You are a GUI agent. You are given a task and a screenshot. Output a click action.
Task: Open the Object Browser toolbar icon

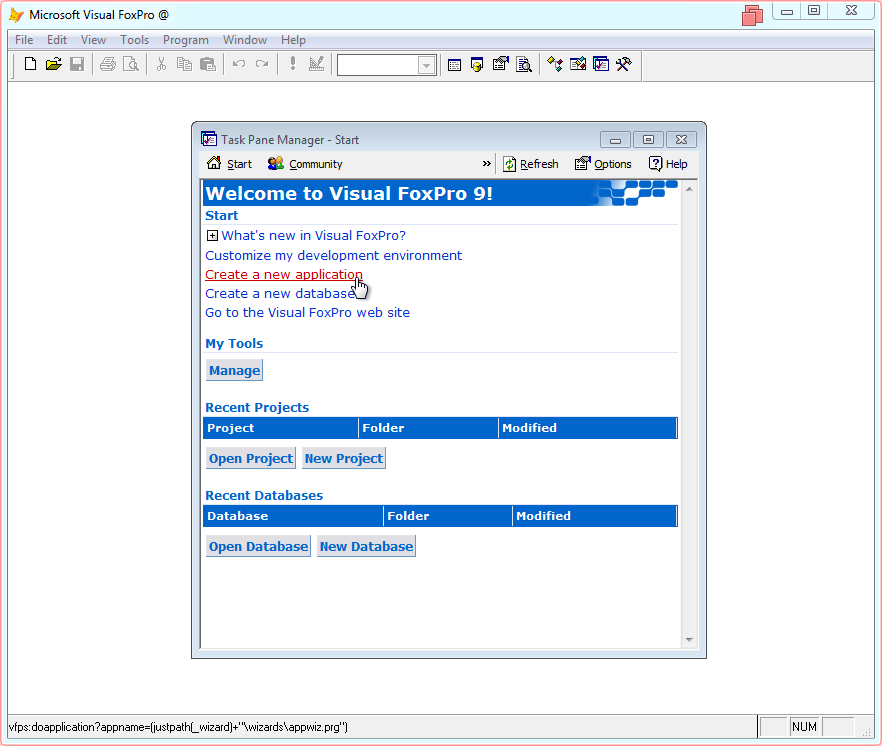(578, 64)
